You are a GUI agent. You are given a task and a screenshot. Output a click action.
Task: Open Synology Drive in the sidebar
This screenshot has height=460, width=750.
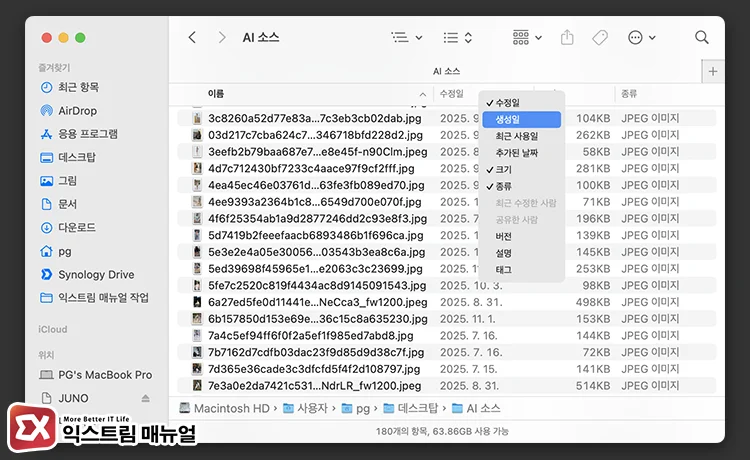pos(95,274)
